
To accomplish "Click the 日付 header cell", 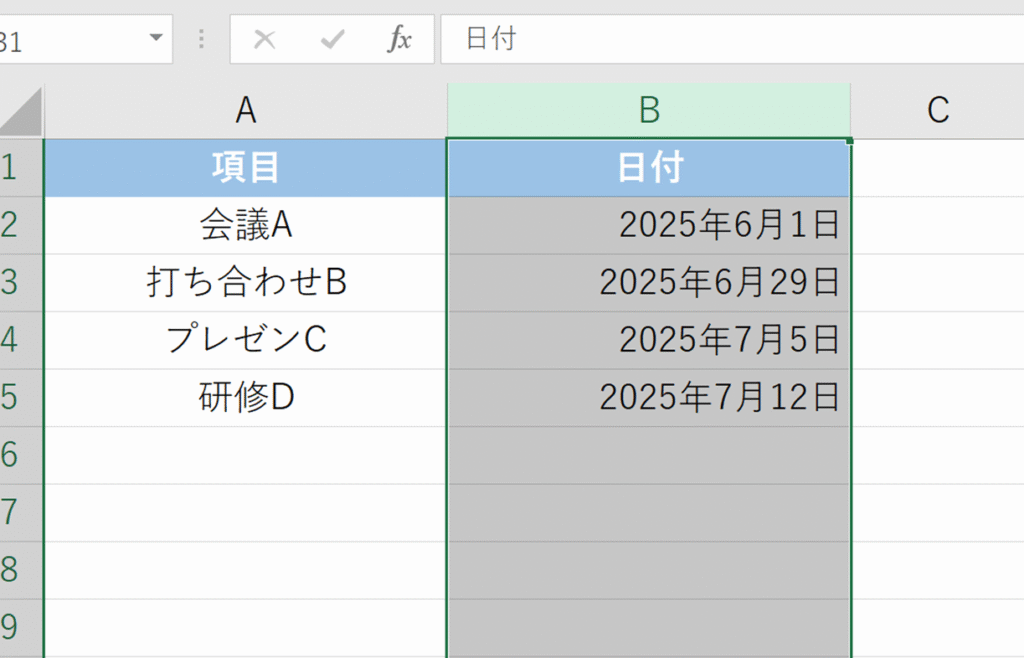I will coord(649,168).
